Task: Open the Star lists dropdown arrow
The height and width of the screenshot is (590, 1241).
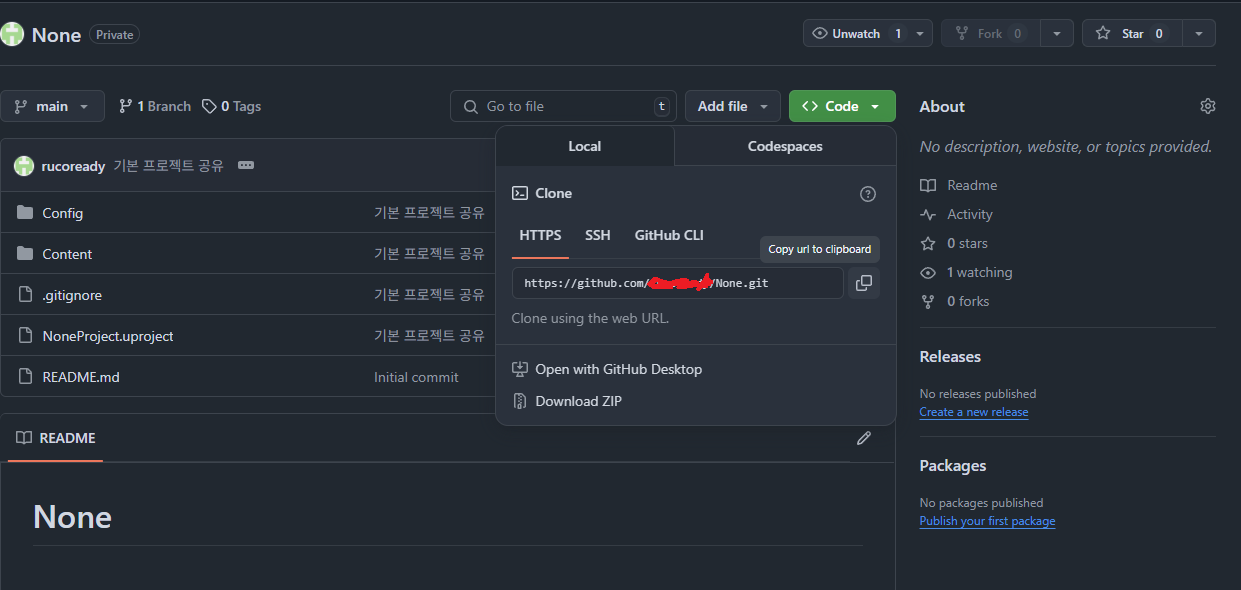Action: click(1199, 33)
